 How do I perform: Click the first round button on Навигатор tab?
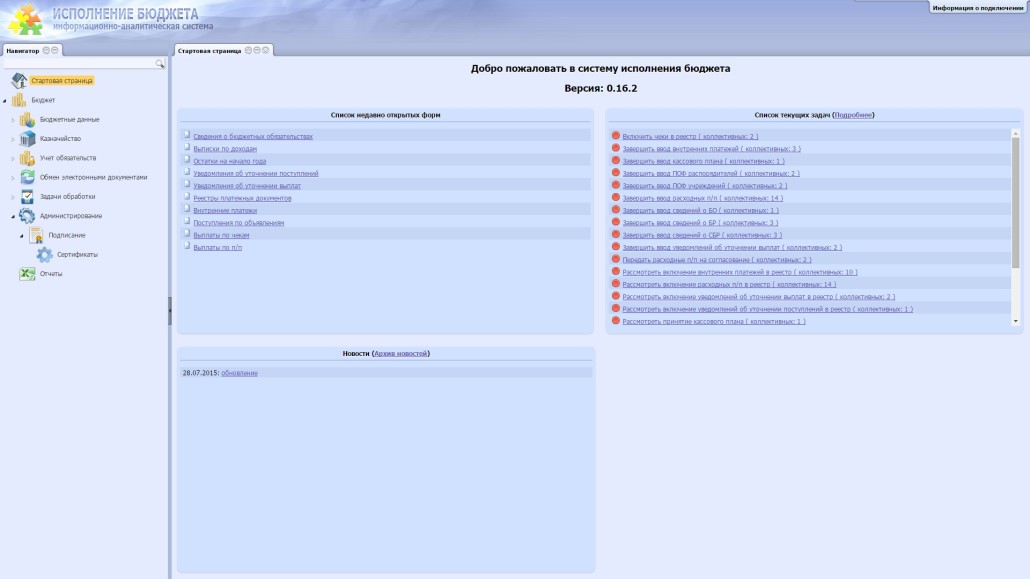pos(46,50)
